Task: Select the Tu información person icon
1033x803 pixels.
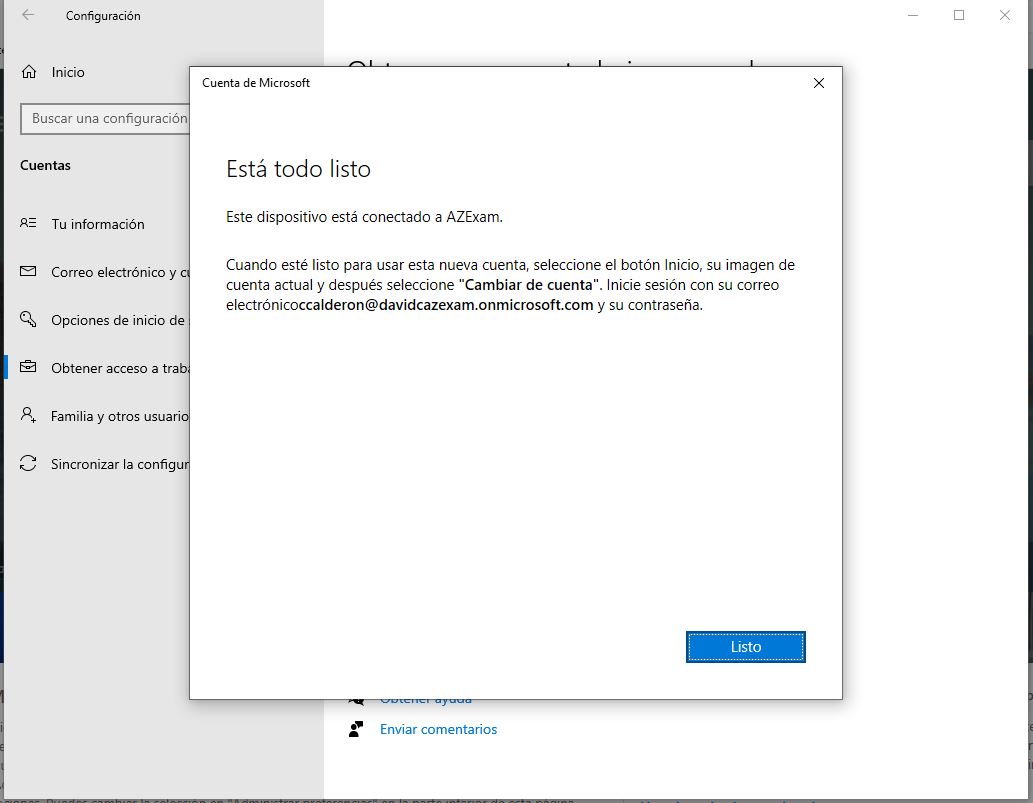Action: pyautogui.click(x=28, y=223)
